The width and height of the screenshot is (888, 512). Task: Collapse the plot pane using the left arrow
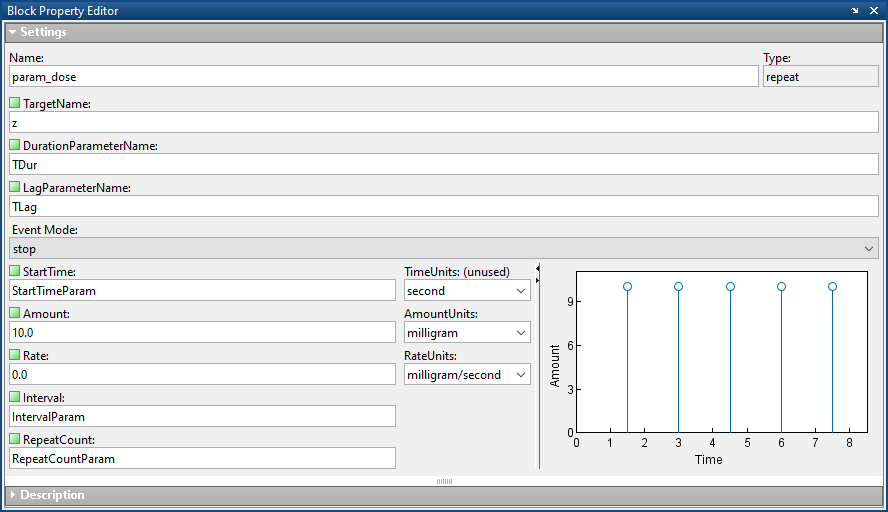click(537, 268)
